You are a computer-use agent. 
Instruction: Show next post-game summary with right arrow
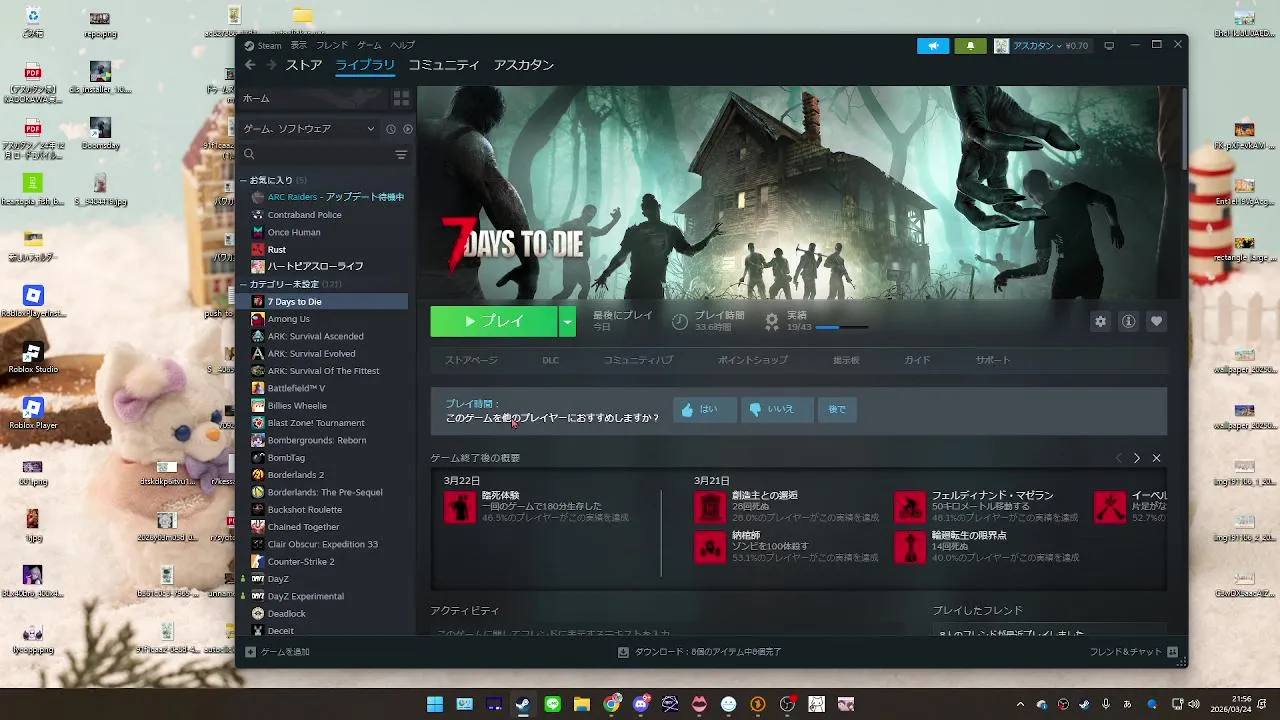click(1137, 458)
